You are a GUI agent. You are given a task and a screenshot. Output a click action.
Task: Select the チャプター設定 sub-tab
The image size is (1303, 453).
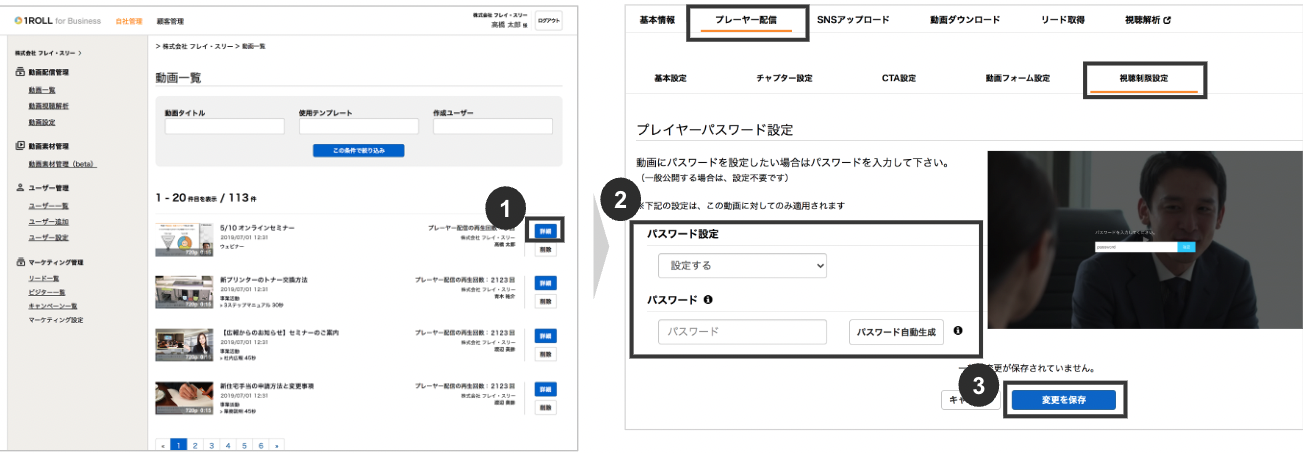(784, 78)
